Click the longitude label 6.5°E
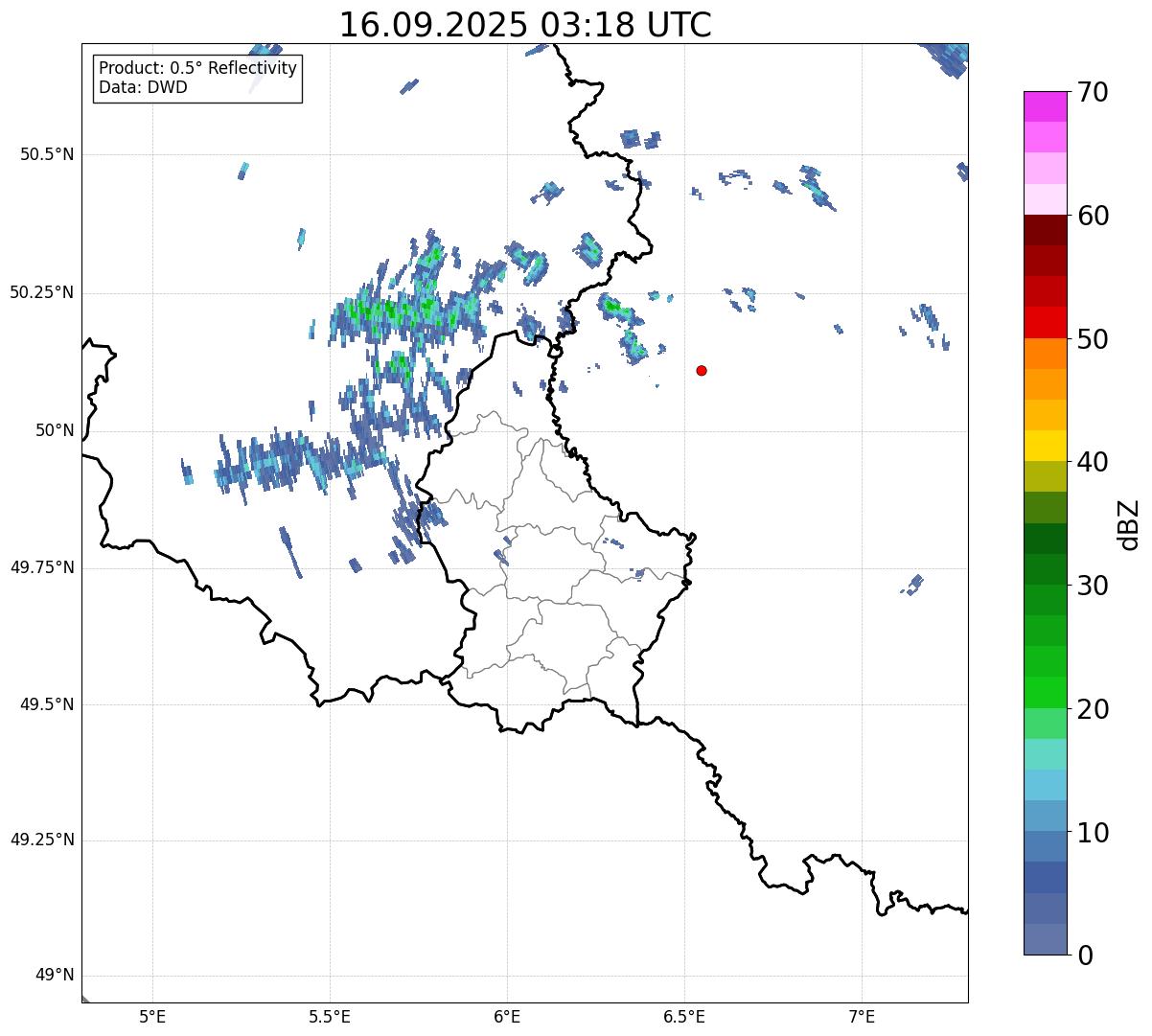 click(684, 1017)
